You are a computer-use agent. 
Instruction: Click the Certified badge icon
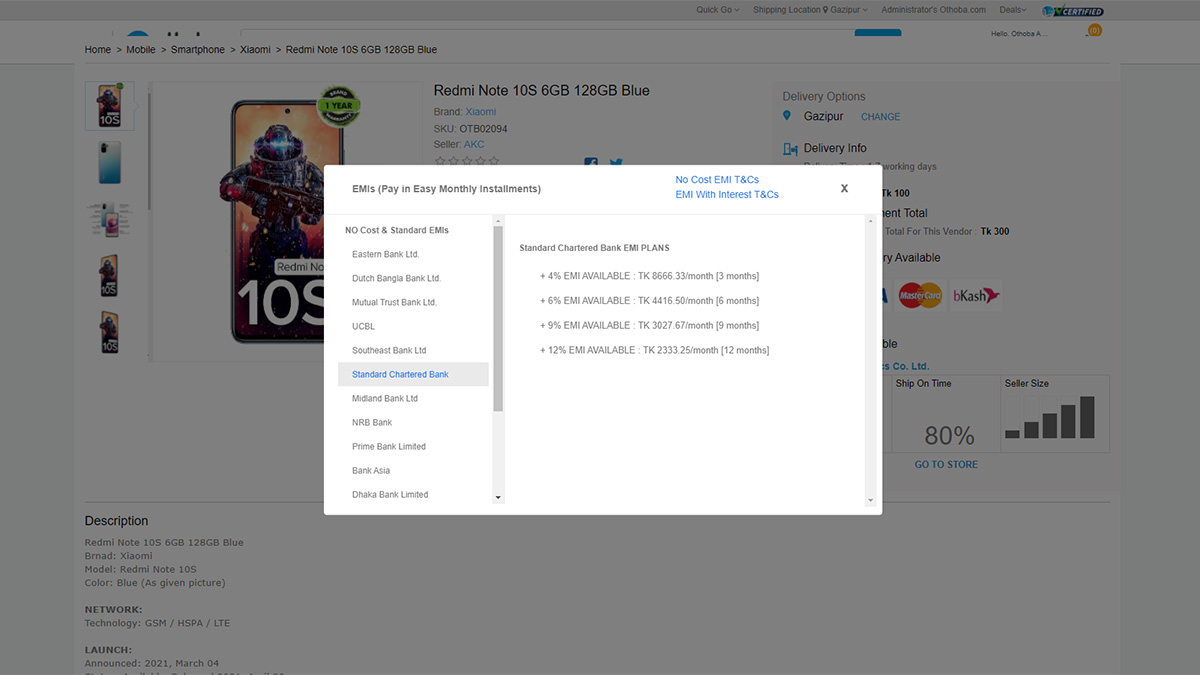tap(1073, 11)
